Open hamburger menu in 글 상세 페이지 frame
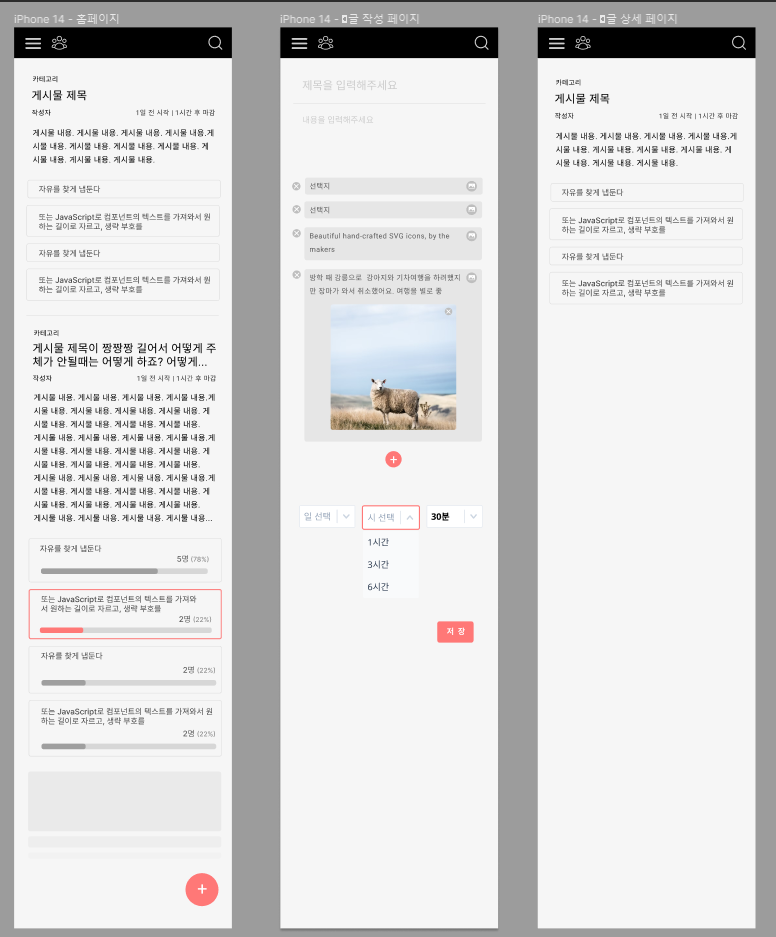Screen dimensions: 776x937 click(557, 43)
